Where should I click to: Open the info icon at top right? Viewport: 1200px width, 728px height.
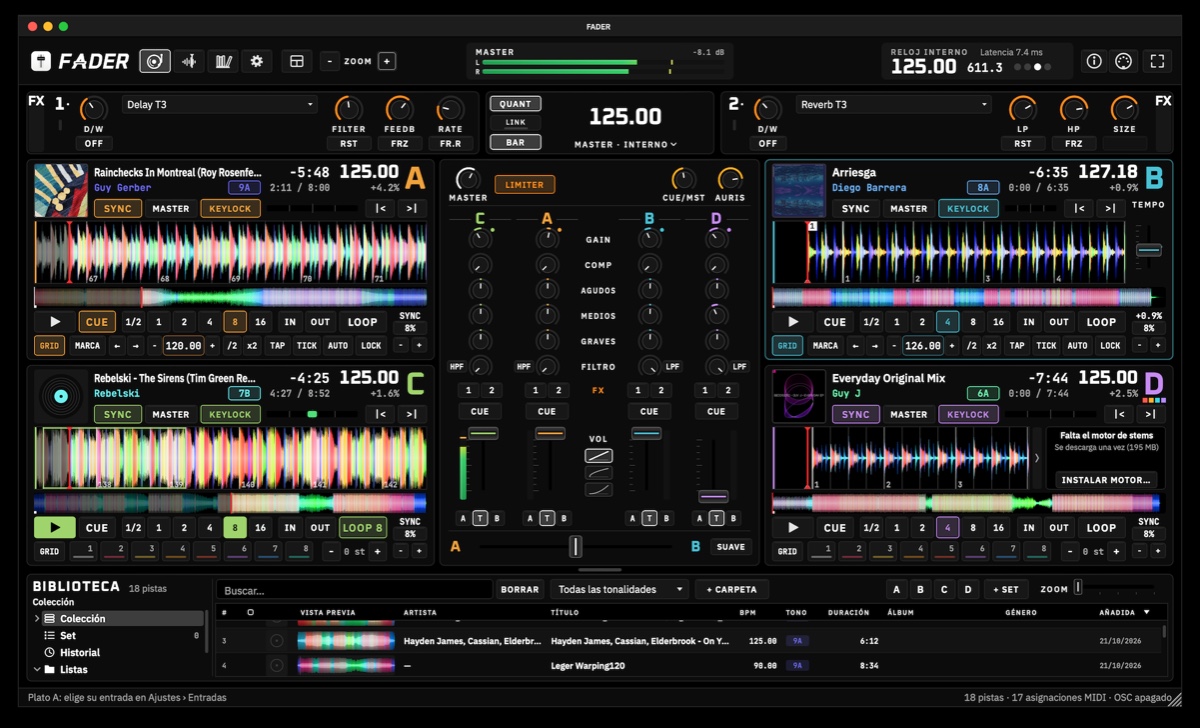(x=1094, y=61)
